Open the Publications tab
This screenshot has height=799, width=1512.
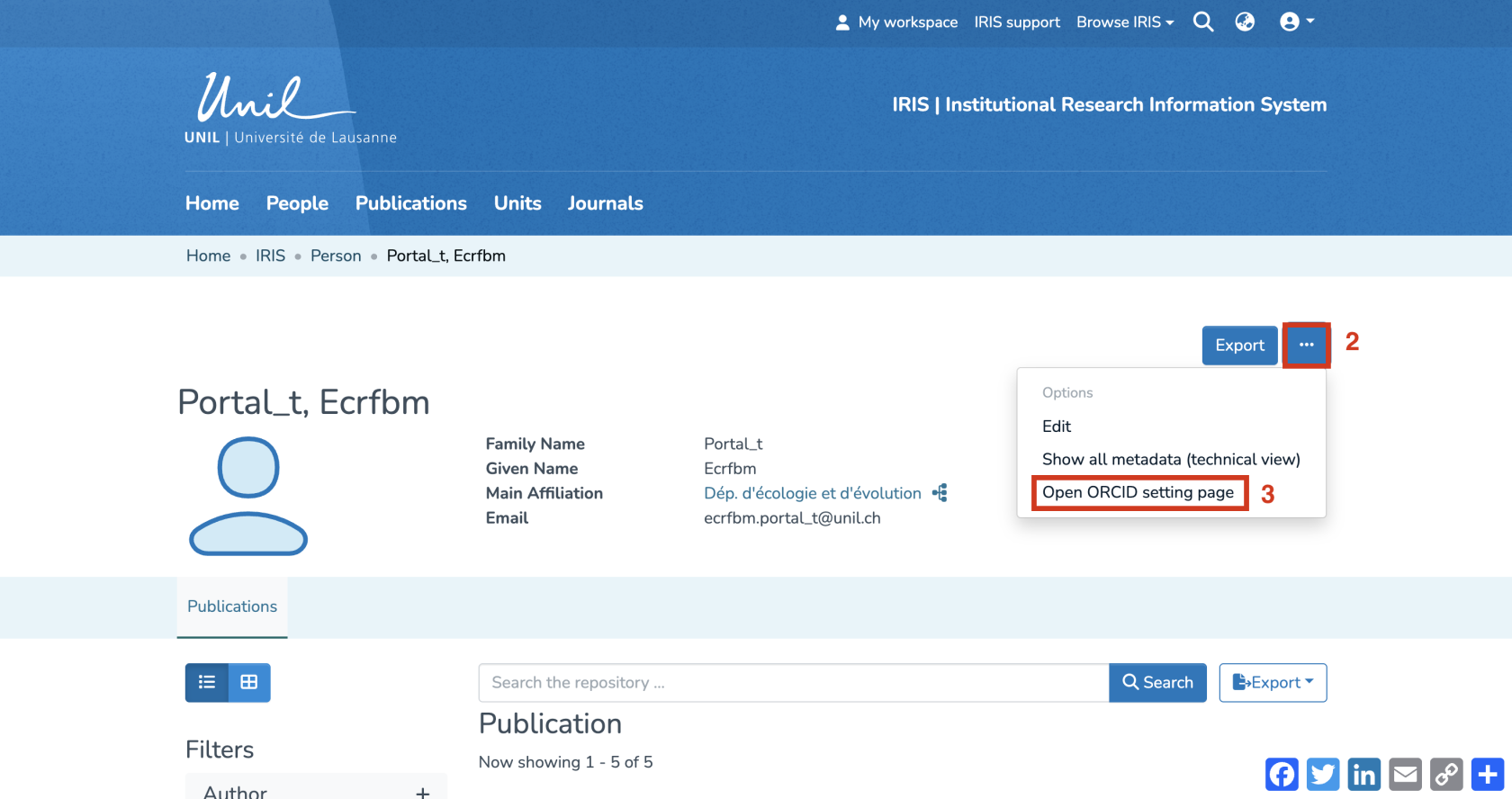232,606
